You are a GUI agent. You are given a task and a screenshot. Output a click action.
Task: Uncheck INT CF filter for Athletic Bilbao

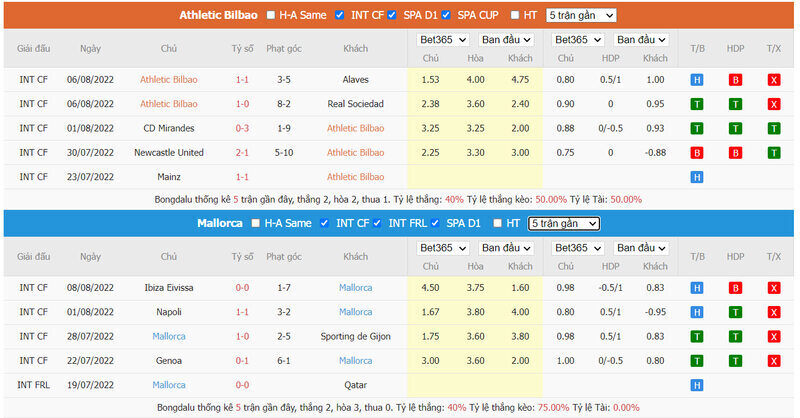[340, 15]
